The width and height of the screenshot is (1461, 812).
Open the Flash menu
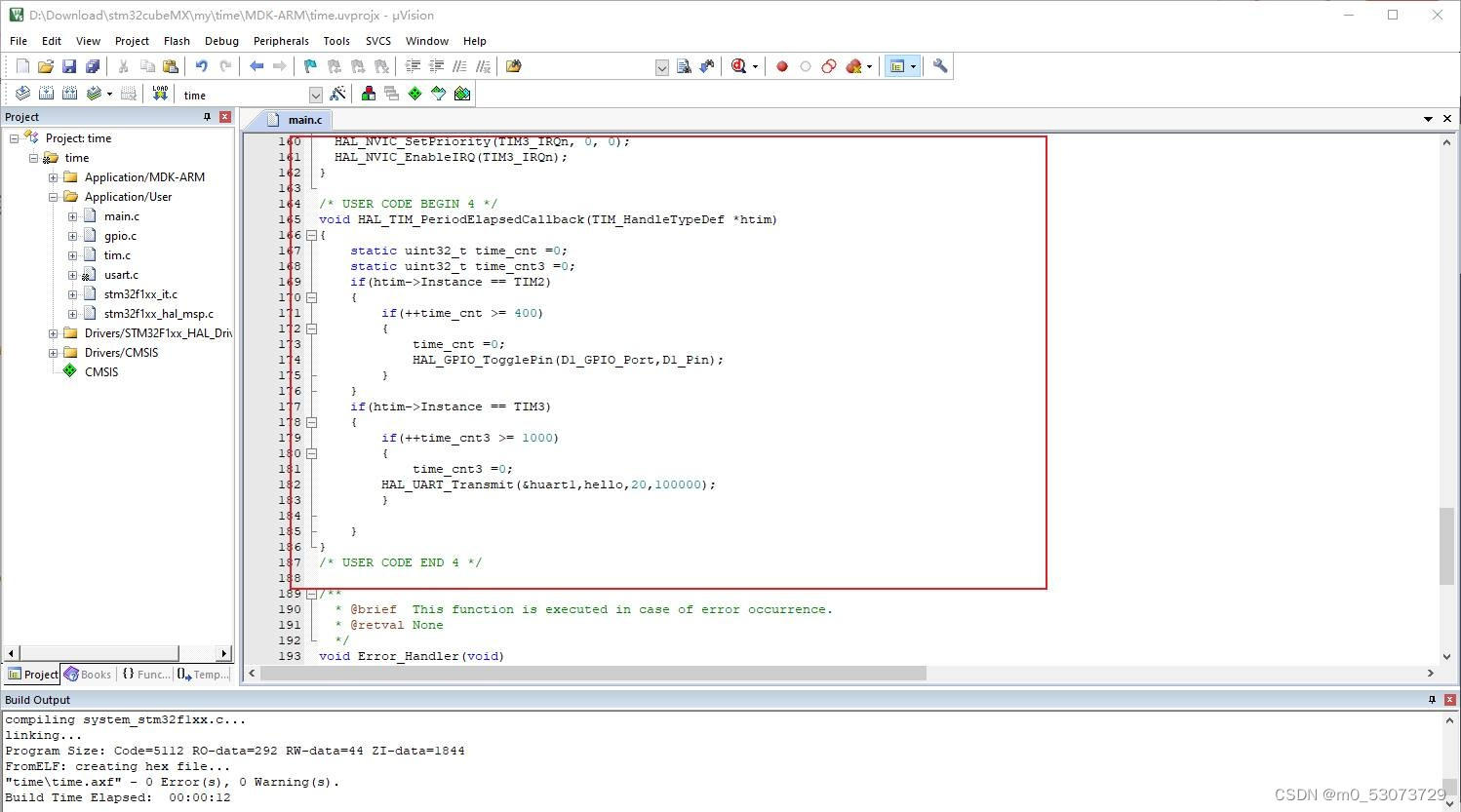(x=177, y=41)
